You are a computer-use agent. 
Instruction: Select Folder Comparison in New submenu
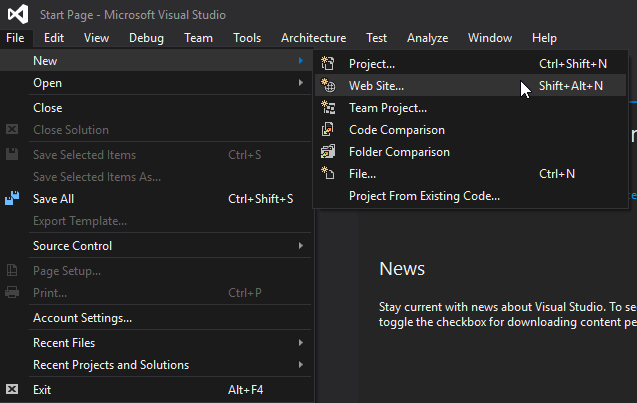point(470,152)
